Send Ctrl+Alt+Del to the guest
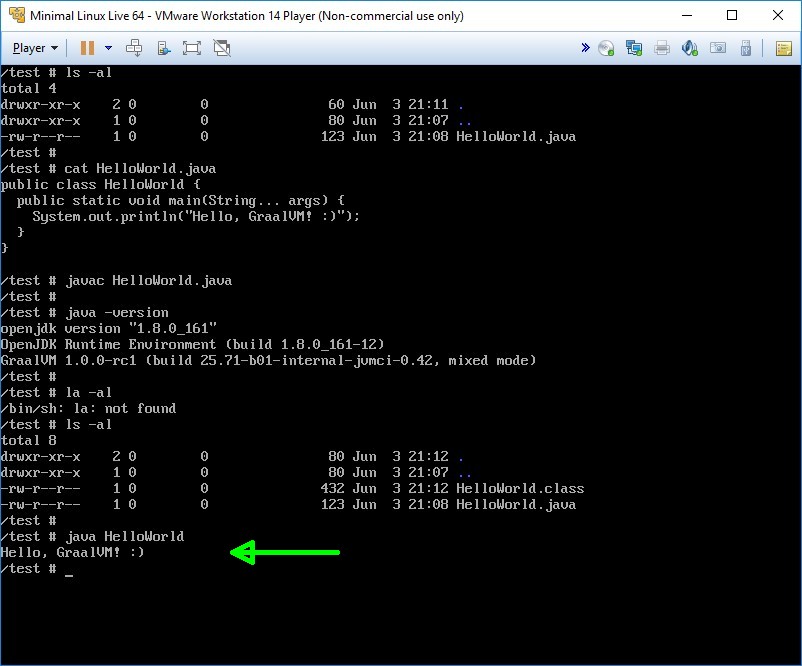This screenshot has height=666, width=802. pyautogui.click(x=134, y=48)
